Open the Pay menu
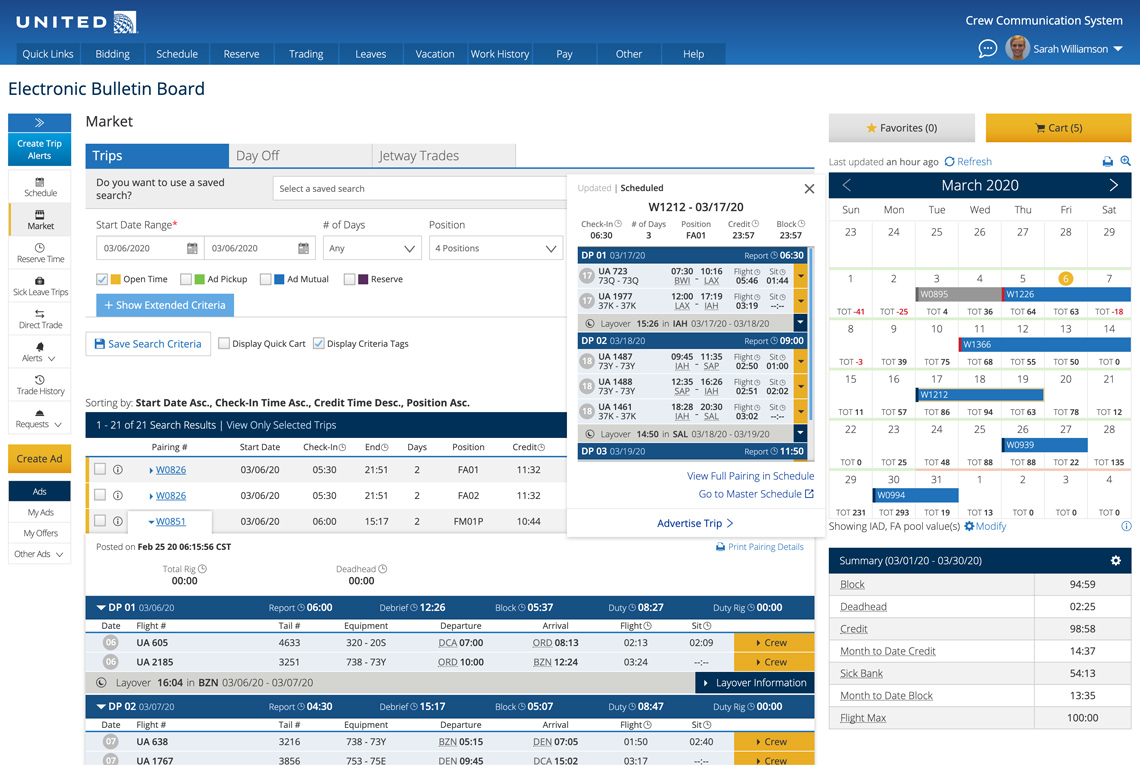1140x765 pixels. [564, 54]
